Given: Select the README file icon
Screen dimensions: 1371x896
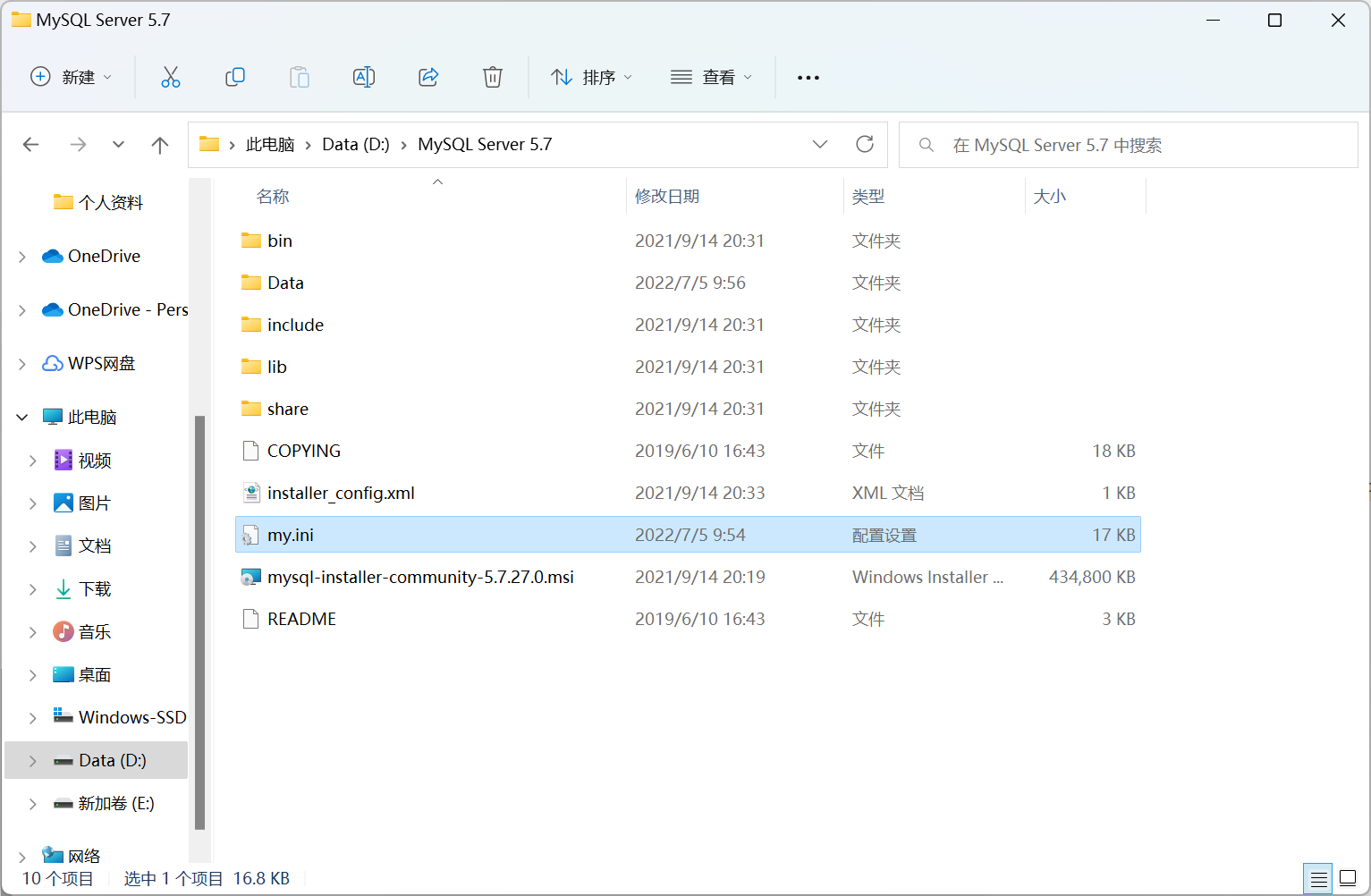Looking at the screenshot, I should 251,619.
